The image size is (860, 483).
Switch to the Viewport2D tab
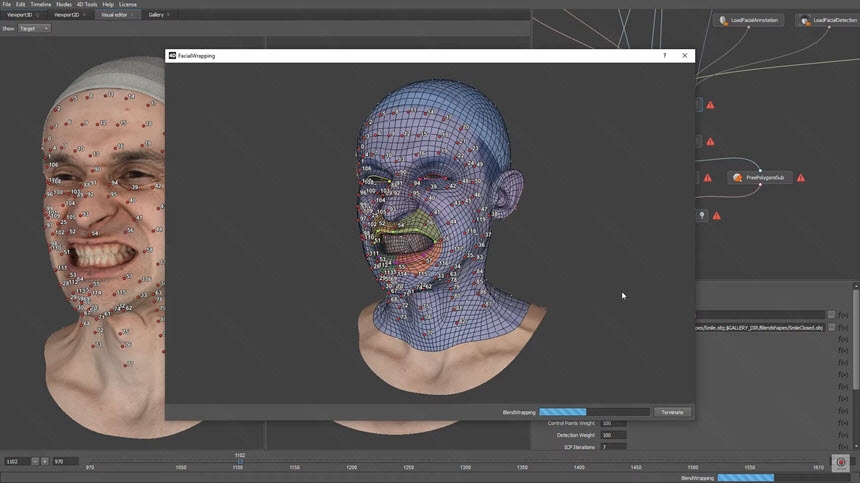tap(66, 15)
